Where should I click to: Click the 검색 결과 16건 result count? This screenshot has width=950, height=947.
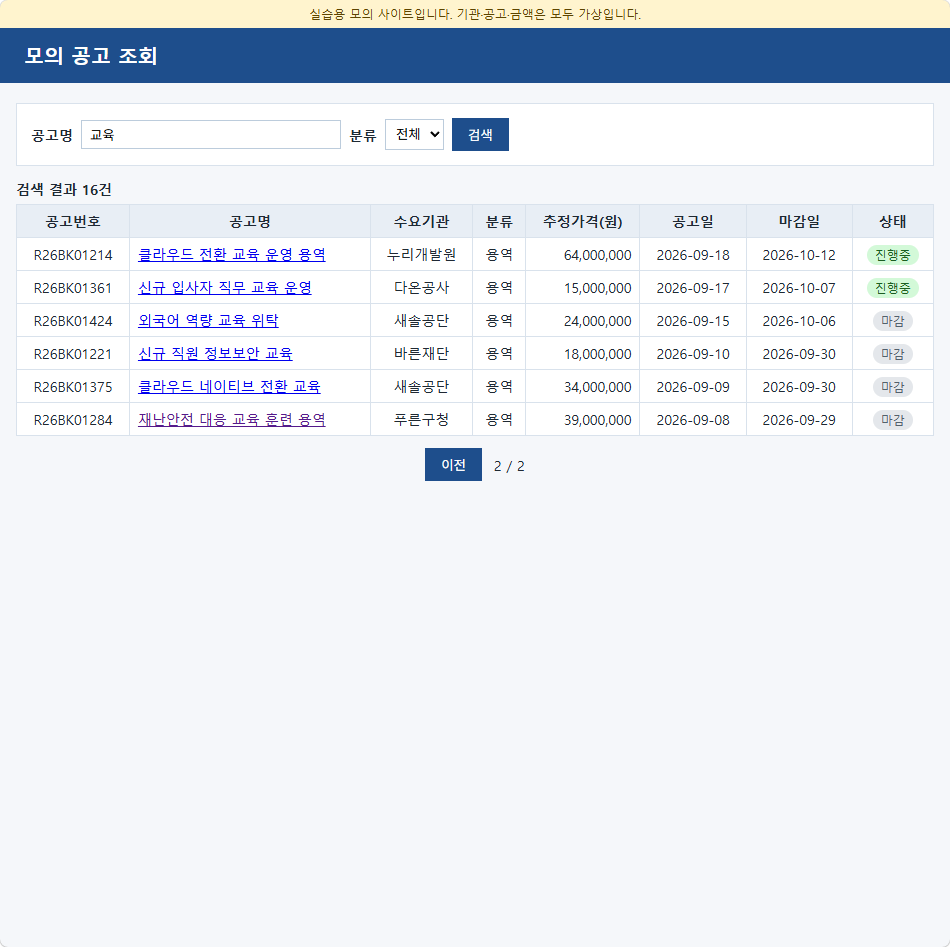(x=64, y=190)
